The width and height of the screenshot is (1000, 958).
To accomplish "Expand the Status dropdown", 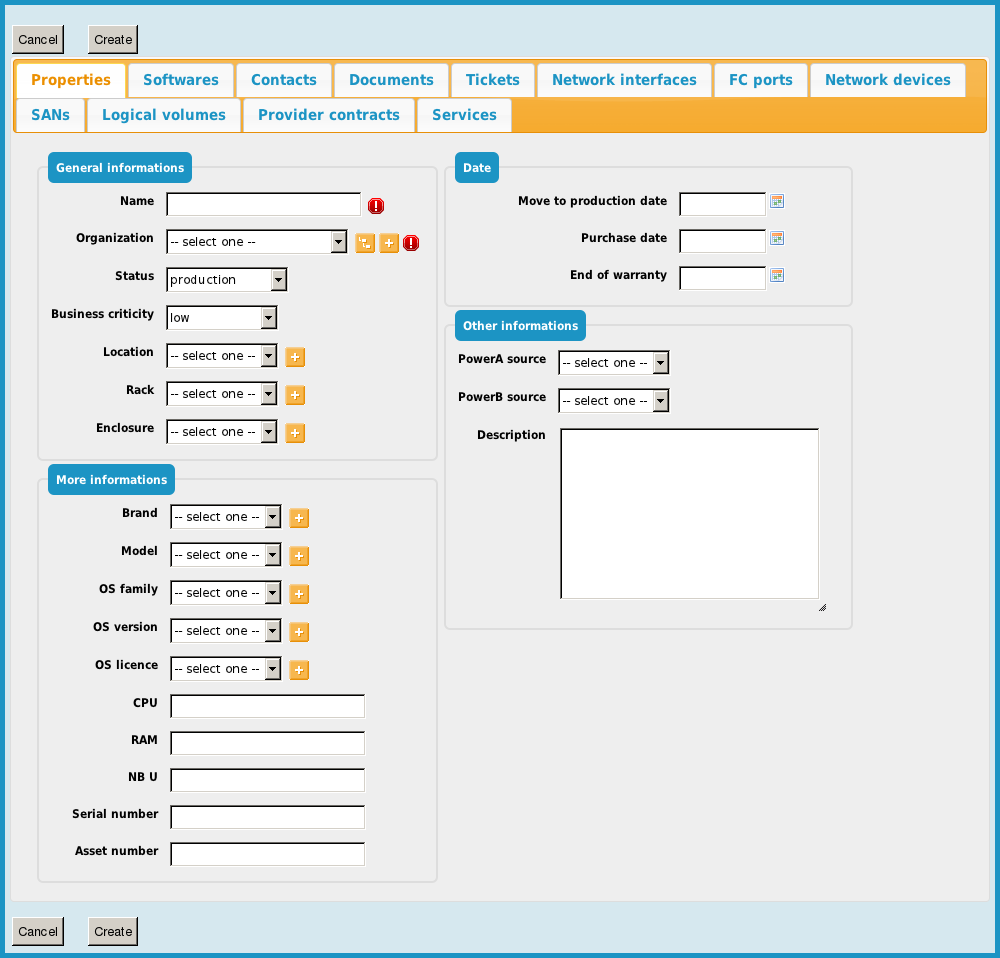I will coord(226,280).
